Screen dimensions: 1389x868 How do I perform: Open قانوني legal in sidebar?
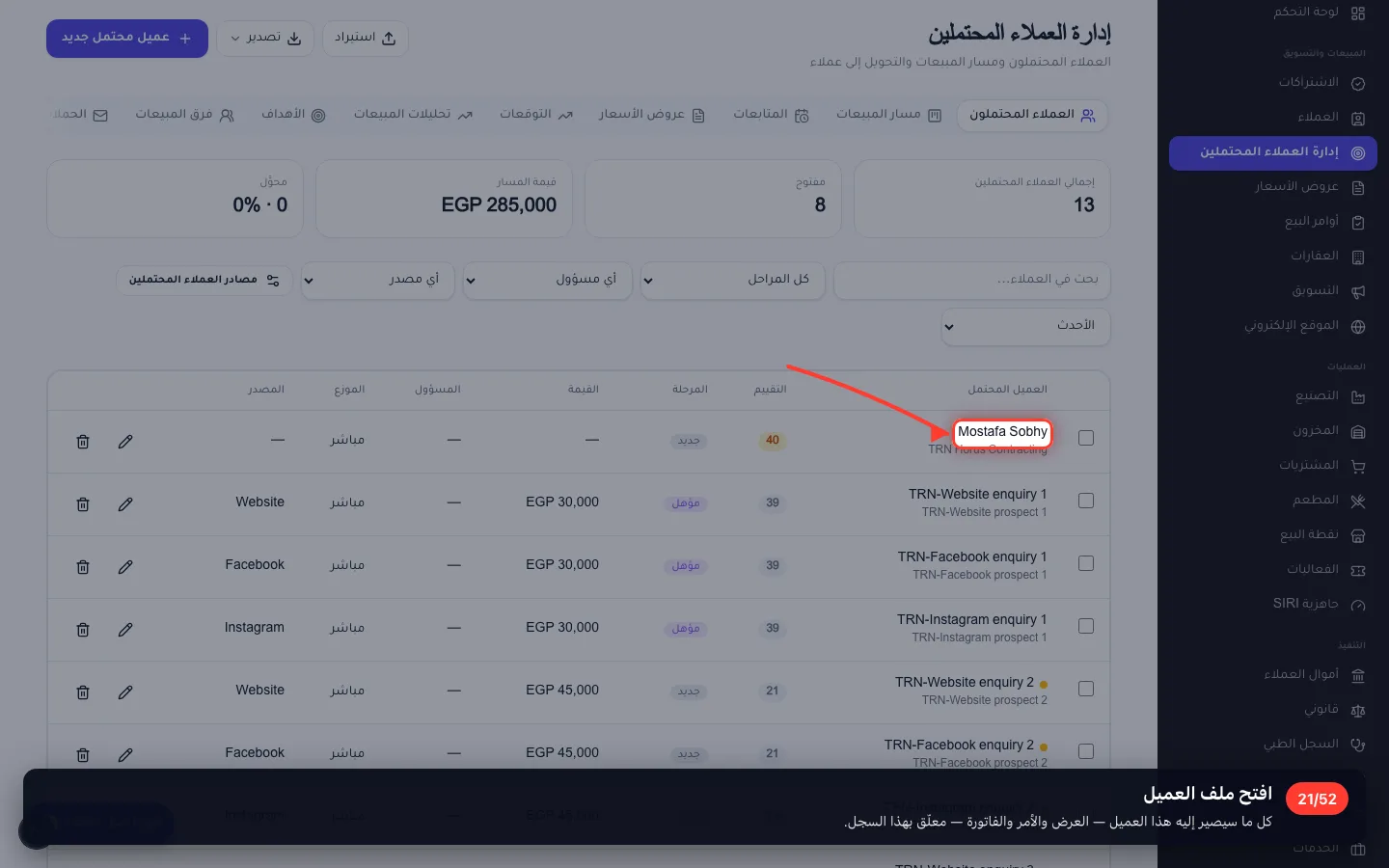tap(1273, 710)
